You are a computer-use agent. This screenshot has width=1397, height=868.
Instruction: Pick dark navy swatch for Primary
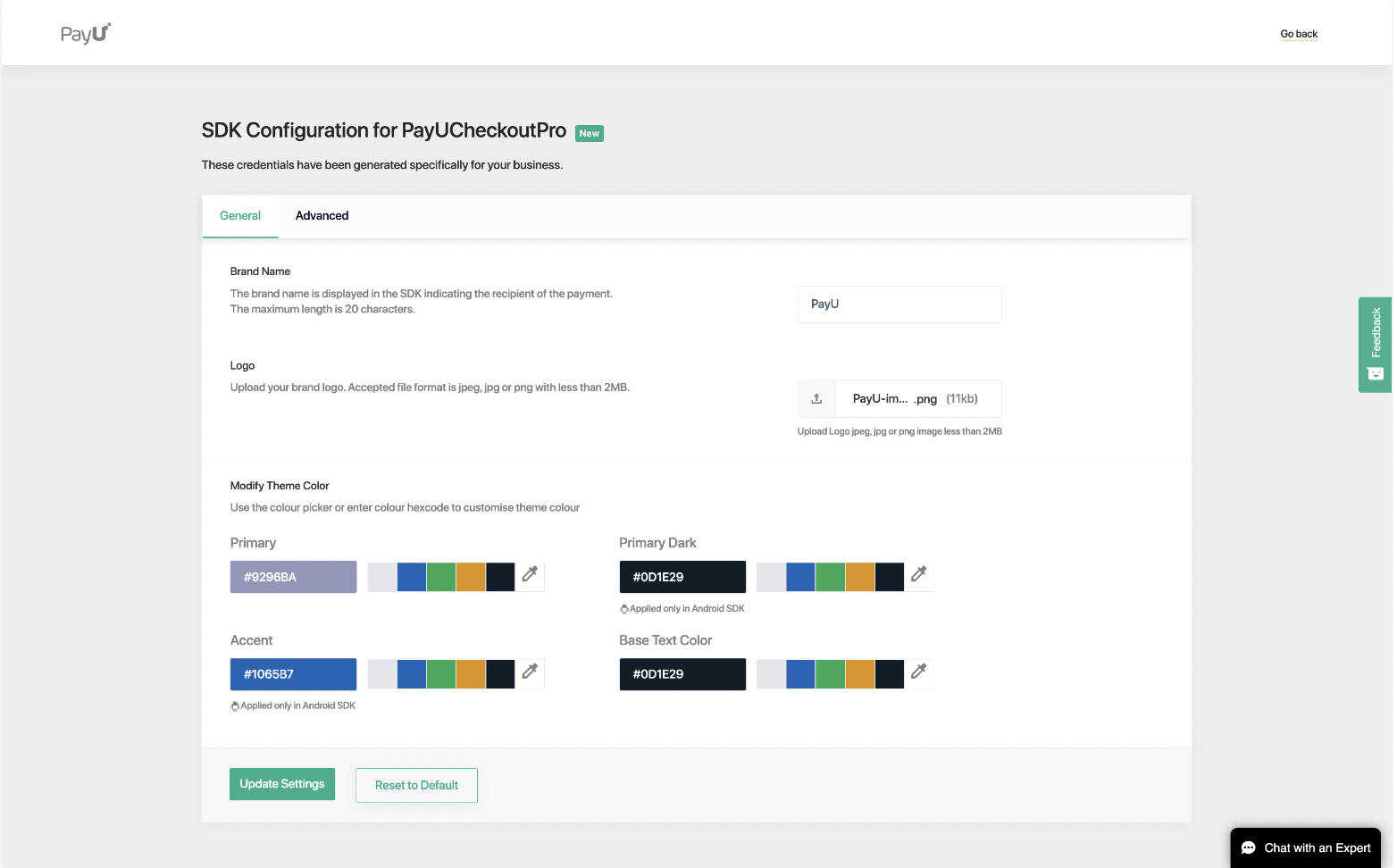(x=500, y=577)
